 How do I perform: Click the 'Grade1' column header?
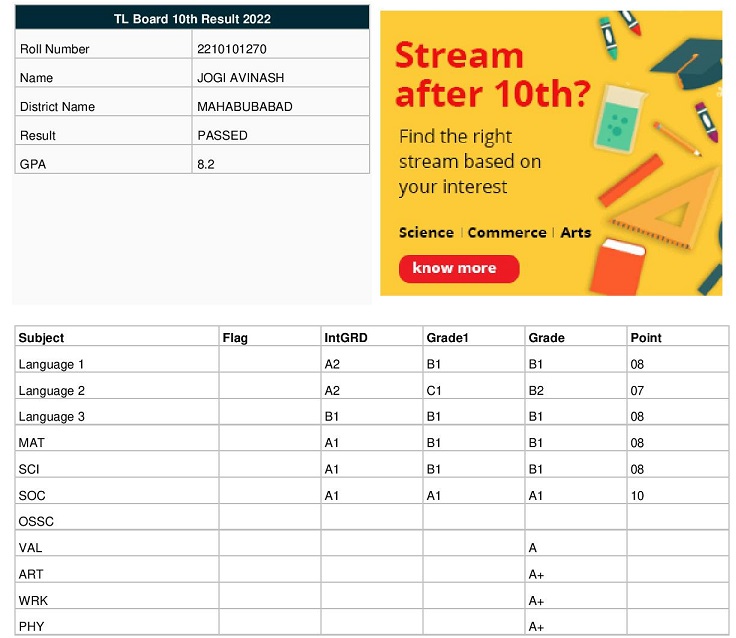click(474, 337)
